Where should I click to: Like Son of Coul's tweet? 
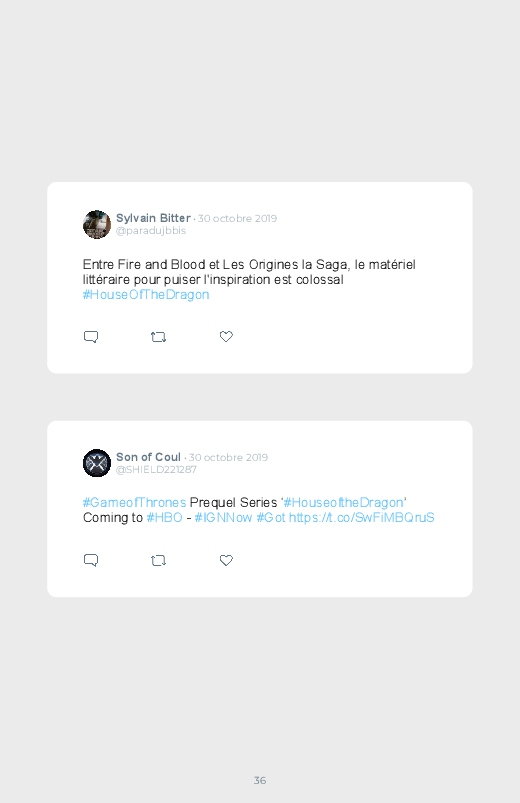pyautogui.click(x=226, y=560)
